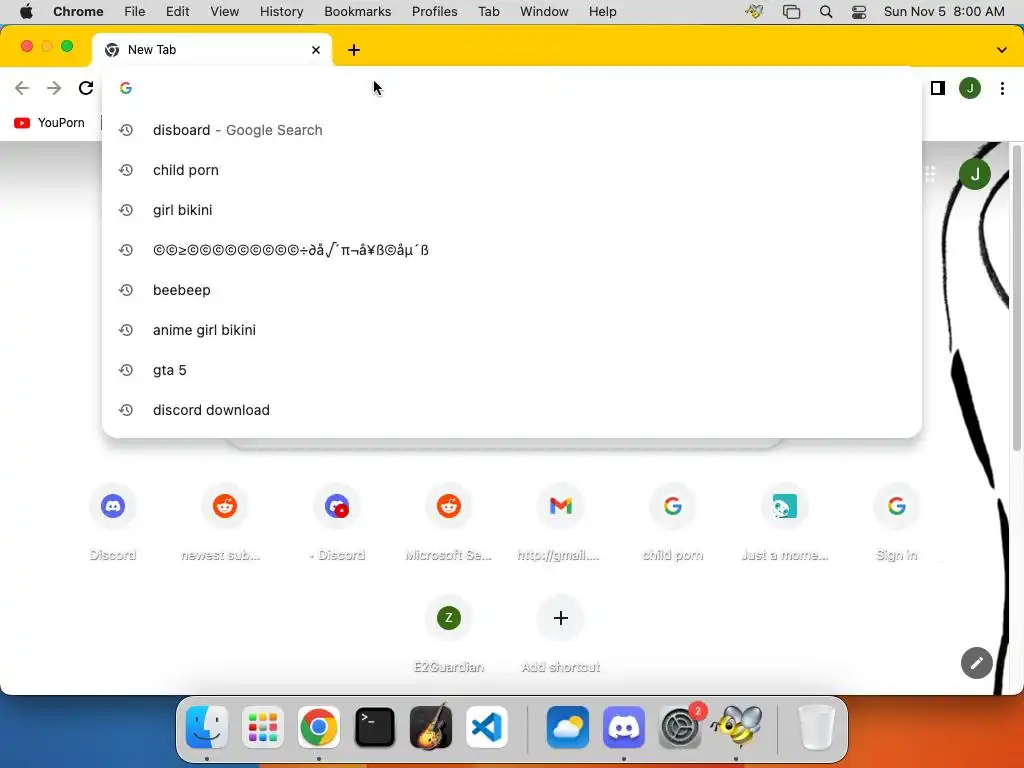This screenshot has width=1024, height=768.
Task: Open the Chrome side panel
Action: (x=938, y=88)
